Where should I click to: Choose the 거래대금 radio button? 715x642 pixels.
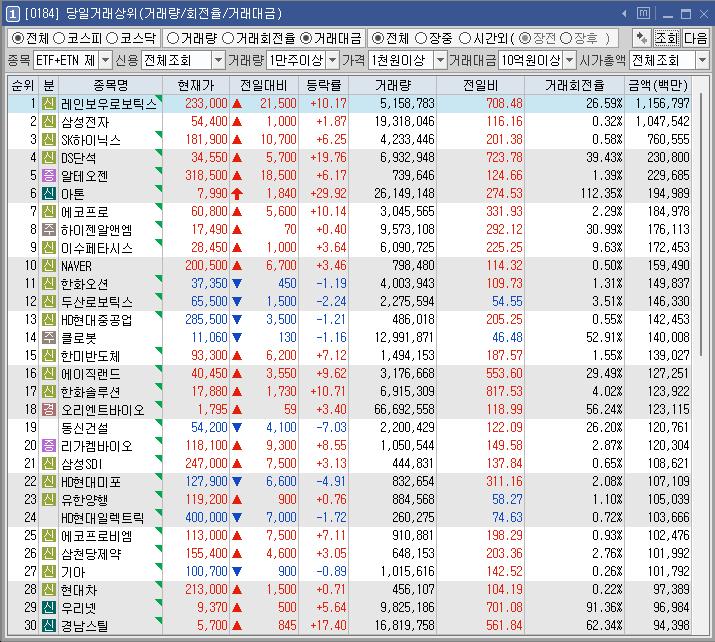pyautogui.click(x=306, y=38)
